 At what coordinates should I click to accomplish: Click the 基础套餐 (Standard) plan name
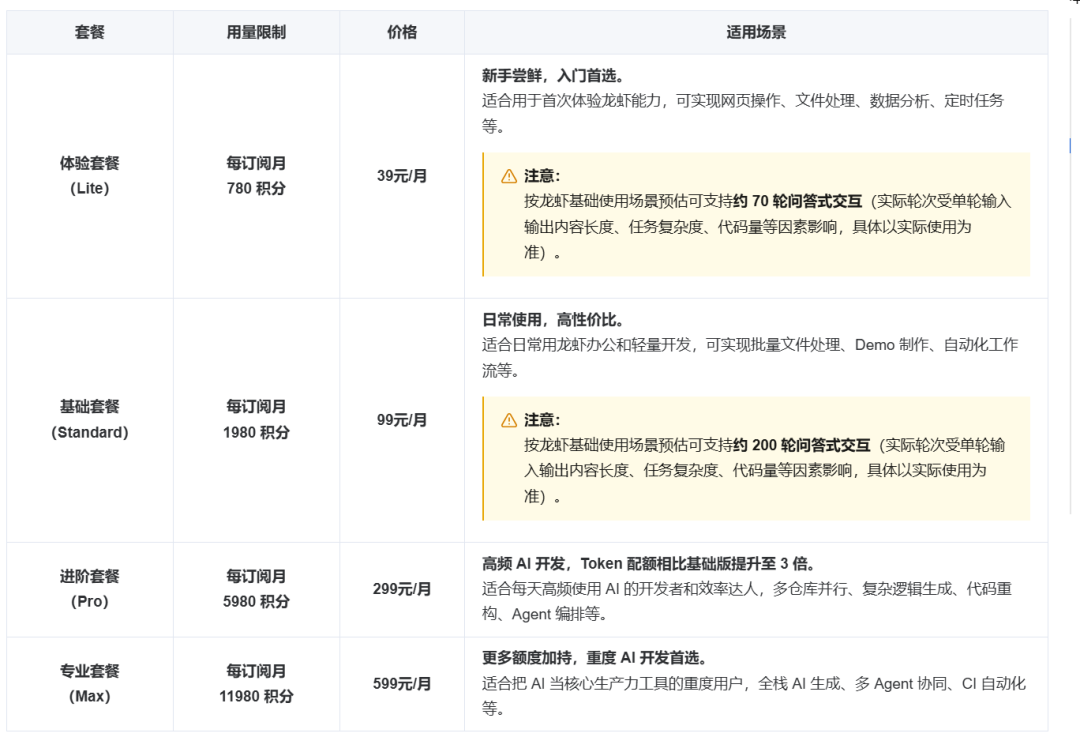(90, 419)
